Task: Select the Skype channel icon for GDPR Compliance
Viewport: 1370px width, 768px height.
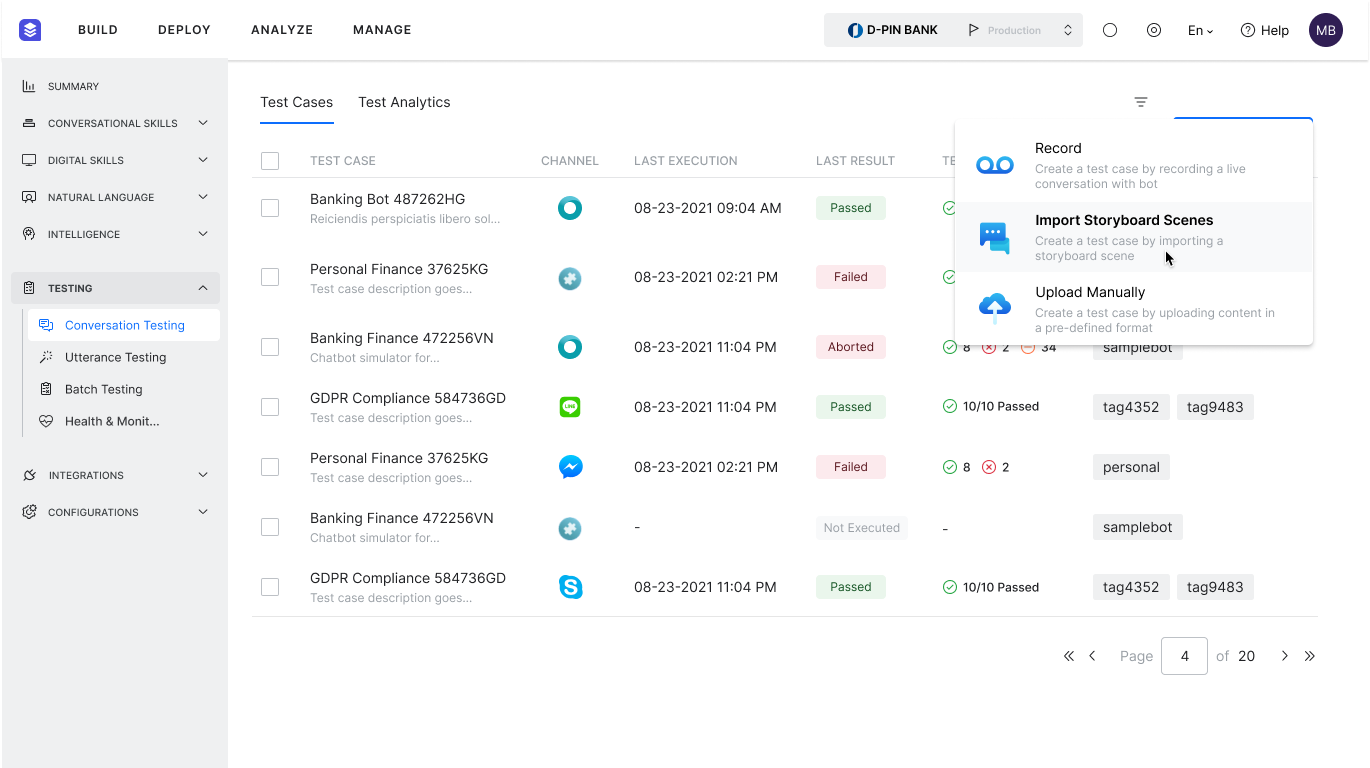Action: [571, 587]
